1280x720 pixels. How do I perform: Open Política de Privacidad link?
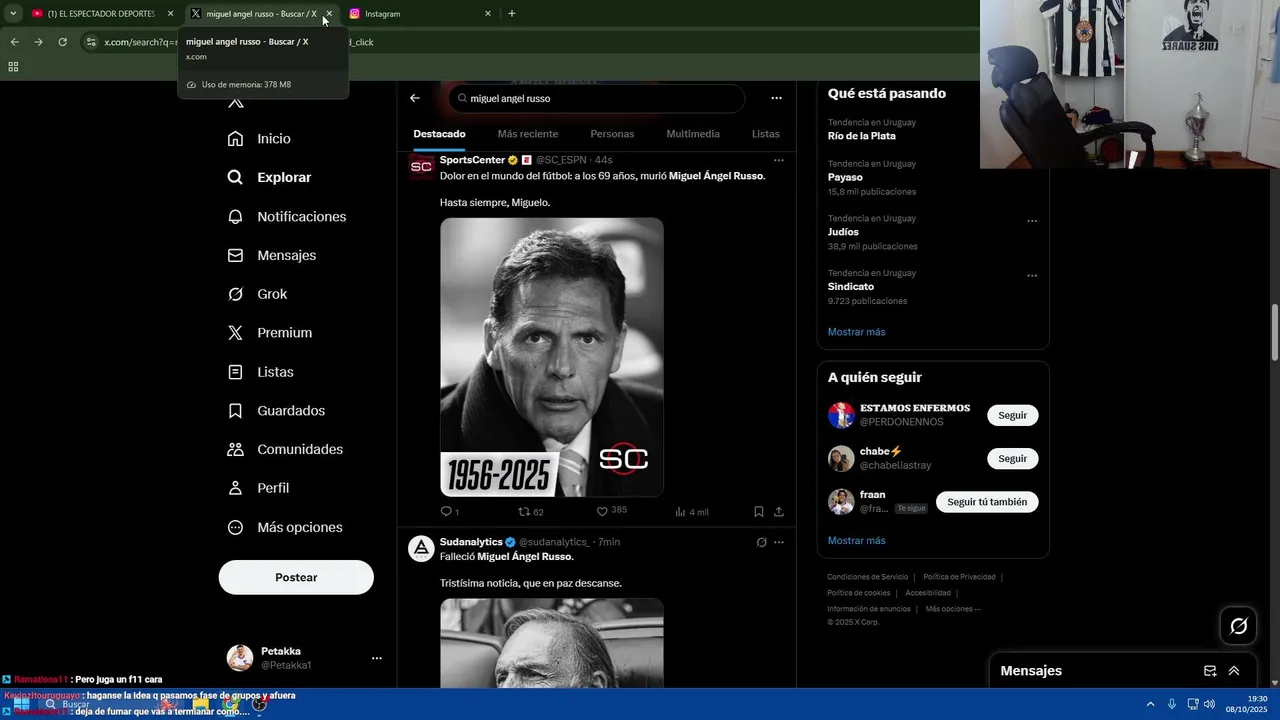(959, 577)
